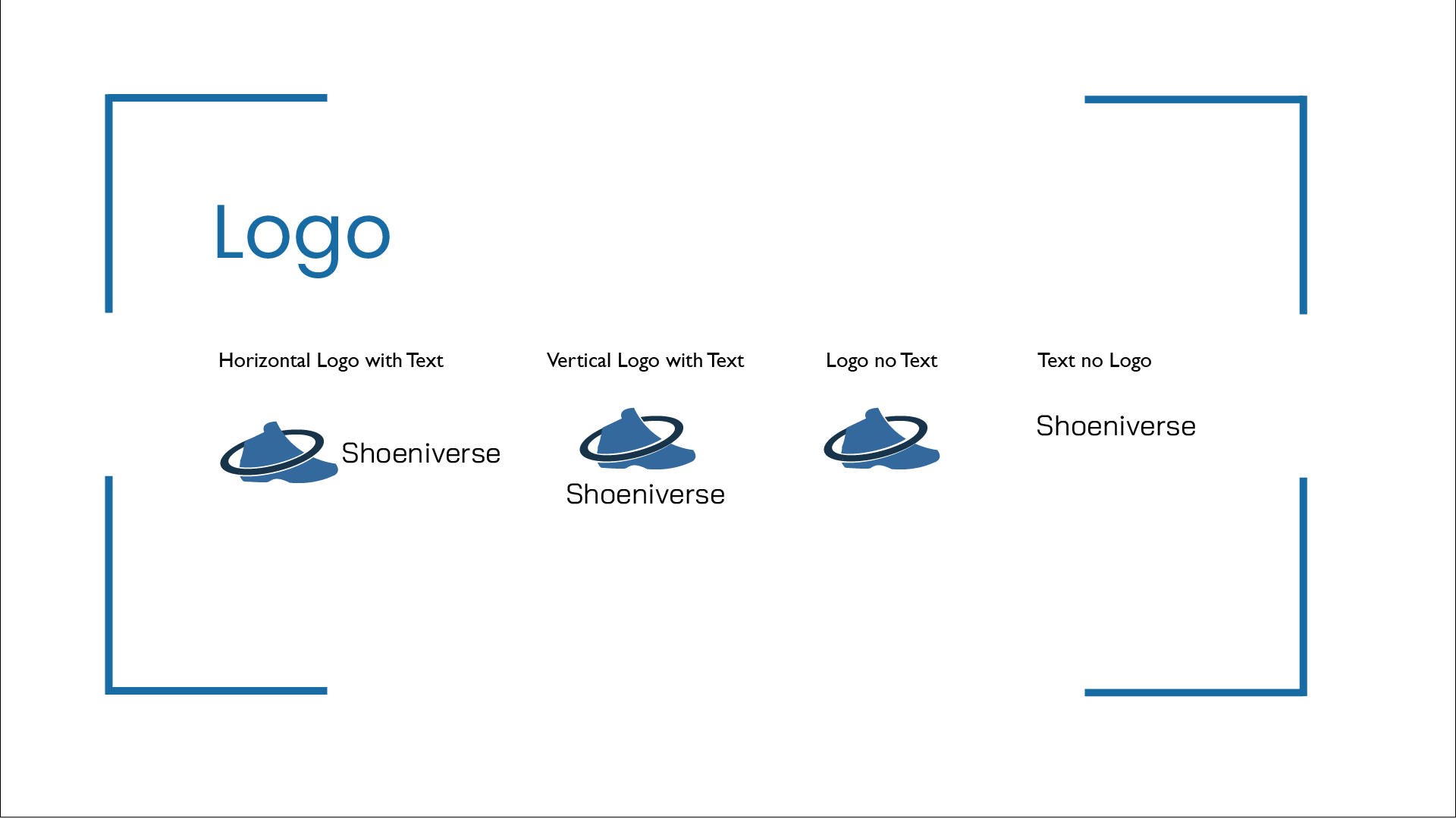The image size is (1456, 819).
Task: Click the Text no Logo label
Action: 1094,359
